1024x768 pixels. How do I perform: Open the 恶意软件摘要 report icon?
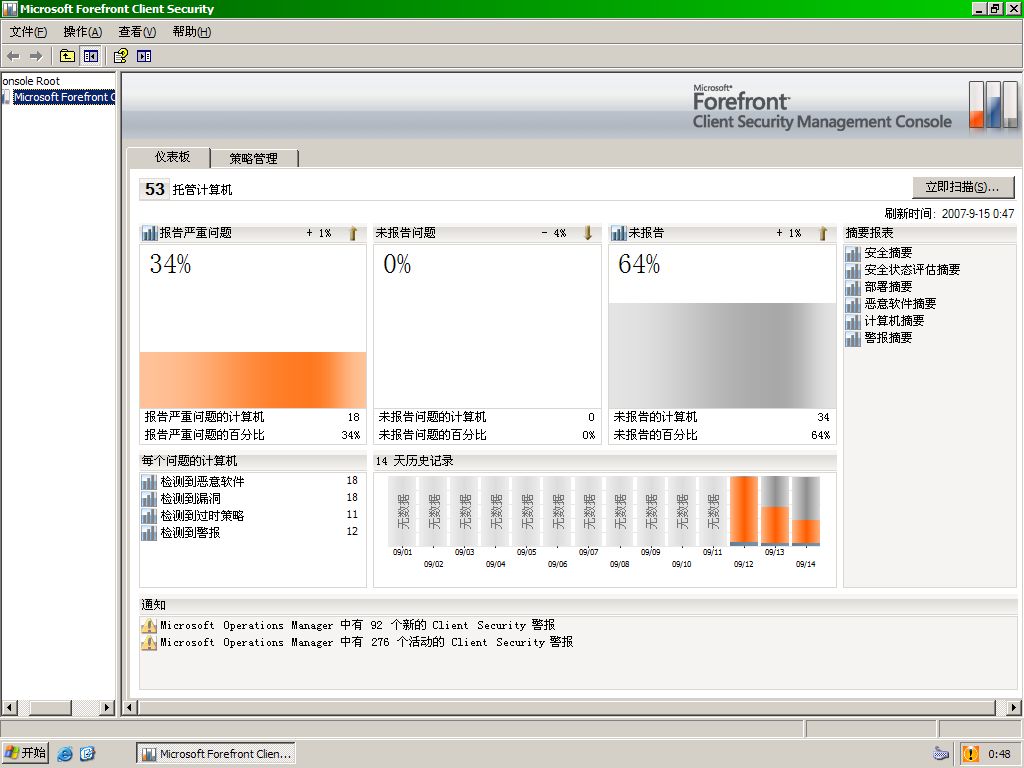pos(853,304)
